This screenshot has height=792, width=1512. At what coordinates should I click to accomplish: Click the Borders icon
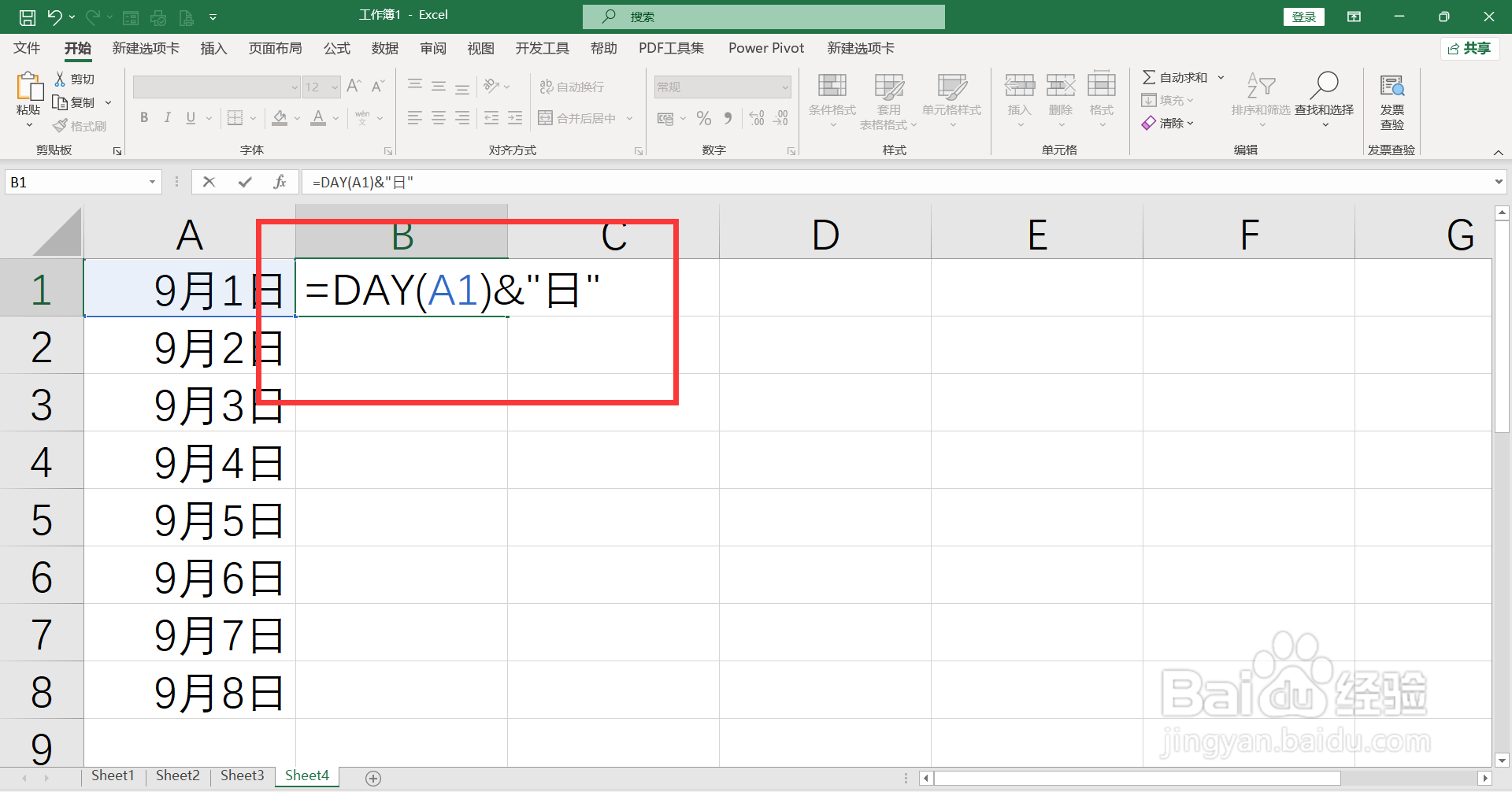pos(235,118)
